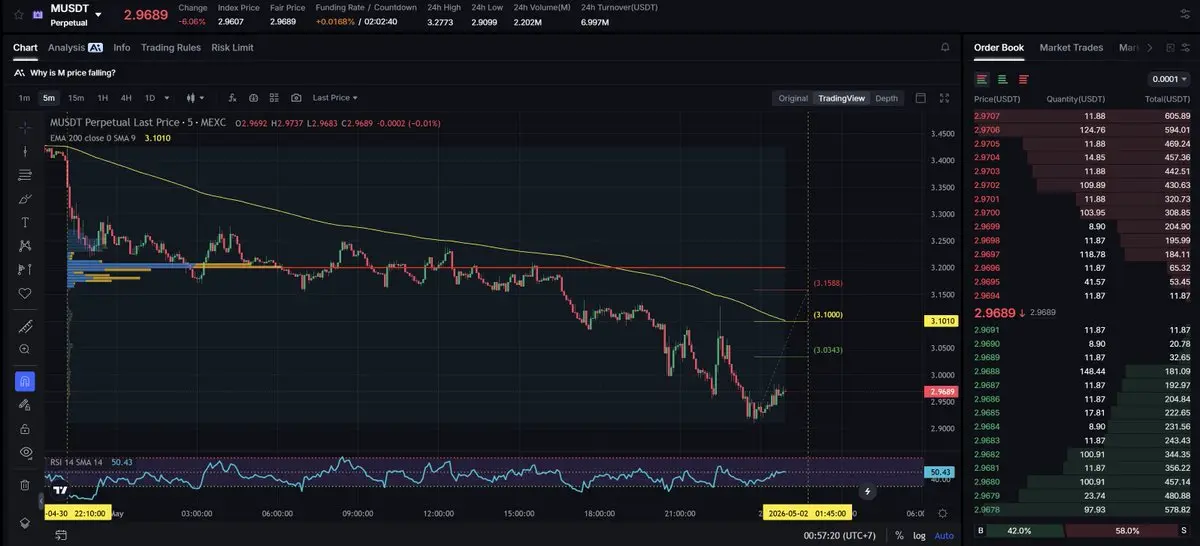Star MUSDT as a favorite
Viewport: 1200px width, 546px height.
point(18,14)
